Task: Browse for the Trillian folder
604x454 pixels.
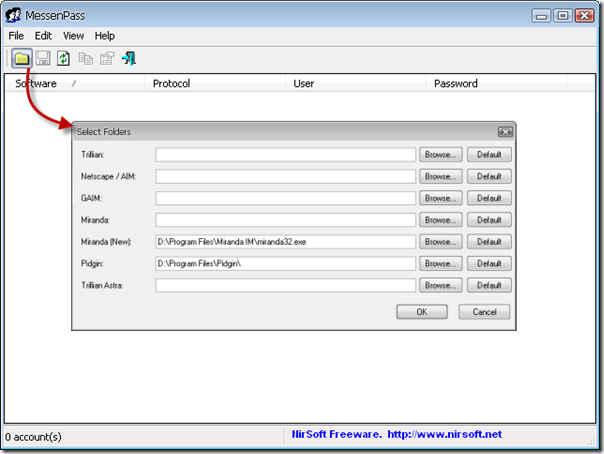Action: [x=441, y=155]
